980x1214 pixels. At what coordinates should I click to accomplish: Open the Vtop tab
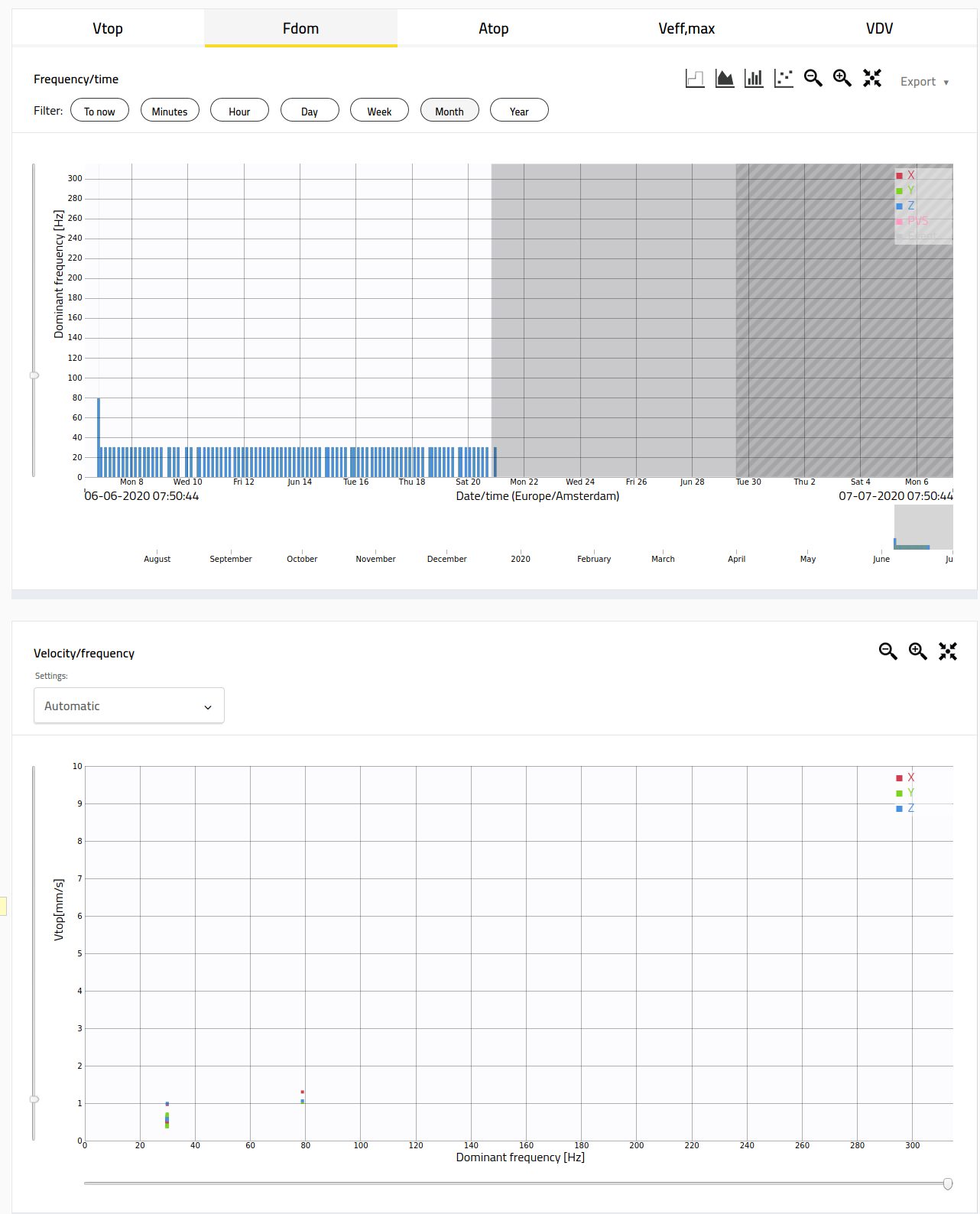click(x=108, y=29)
